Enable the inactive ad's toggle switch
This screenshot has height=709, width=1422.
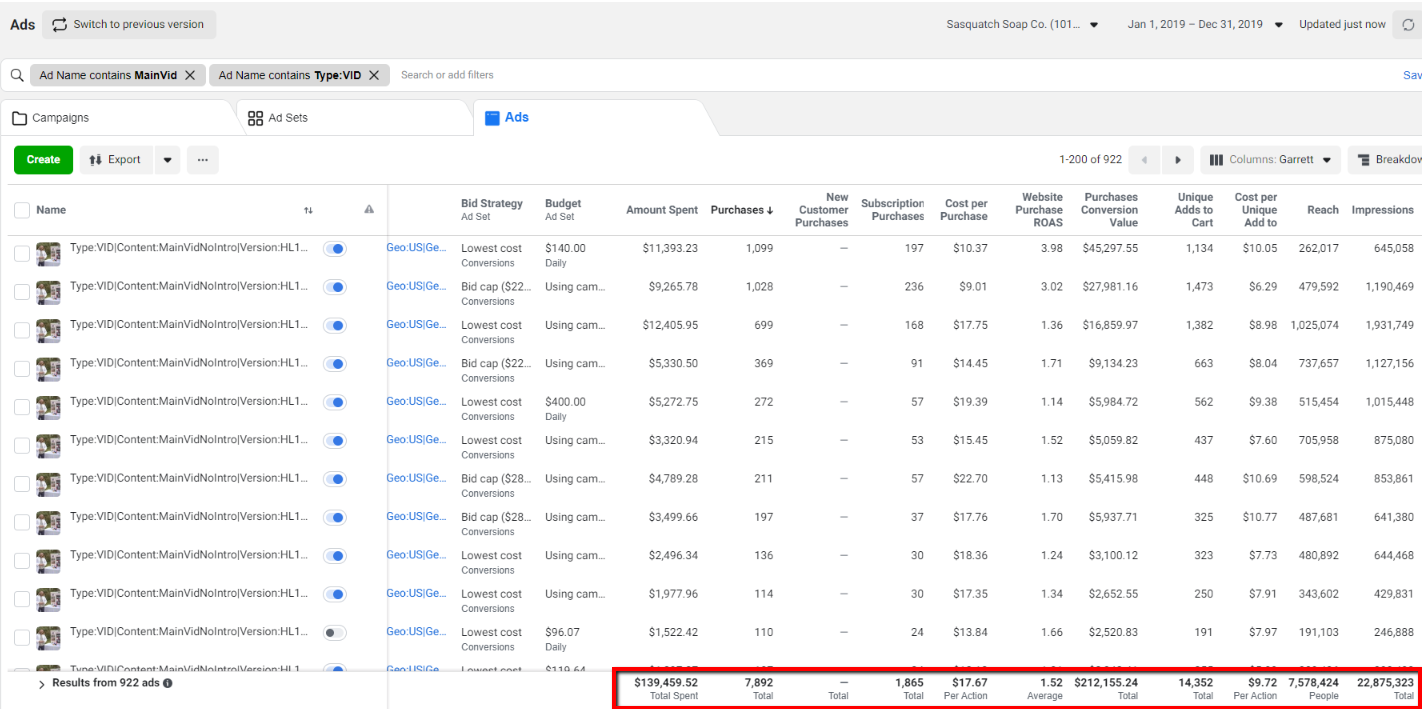335,633
